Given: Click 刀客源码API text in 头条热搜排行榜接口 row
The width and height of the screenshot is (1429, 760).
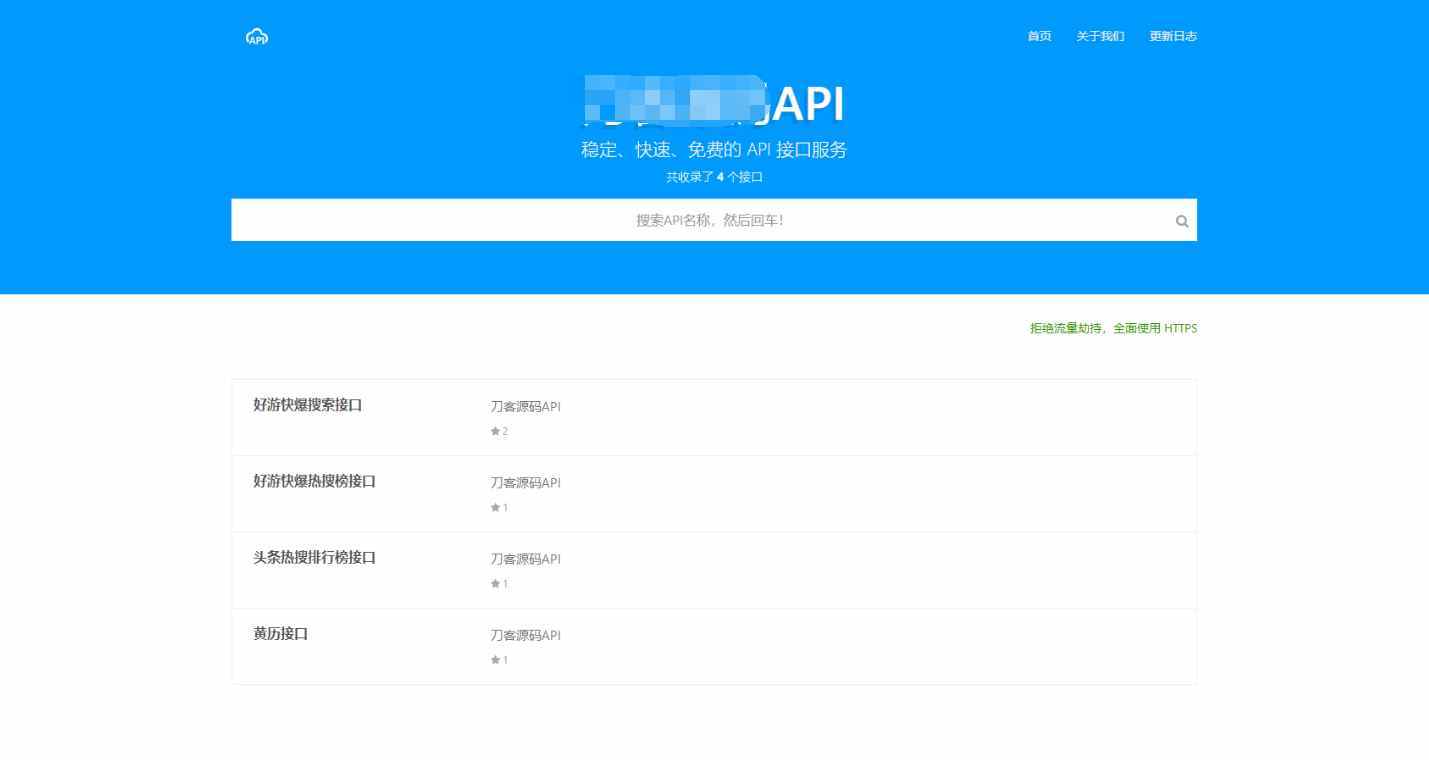Looking at the screenshot, I should click(x=525, y=559).
